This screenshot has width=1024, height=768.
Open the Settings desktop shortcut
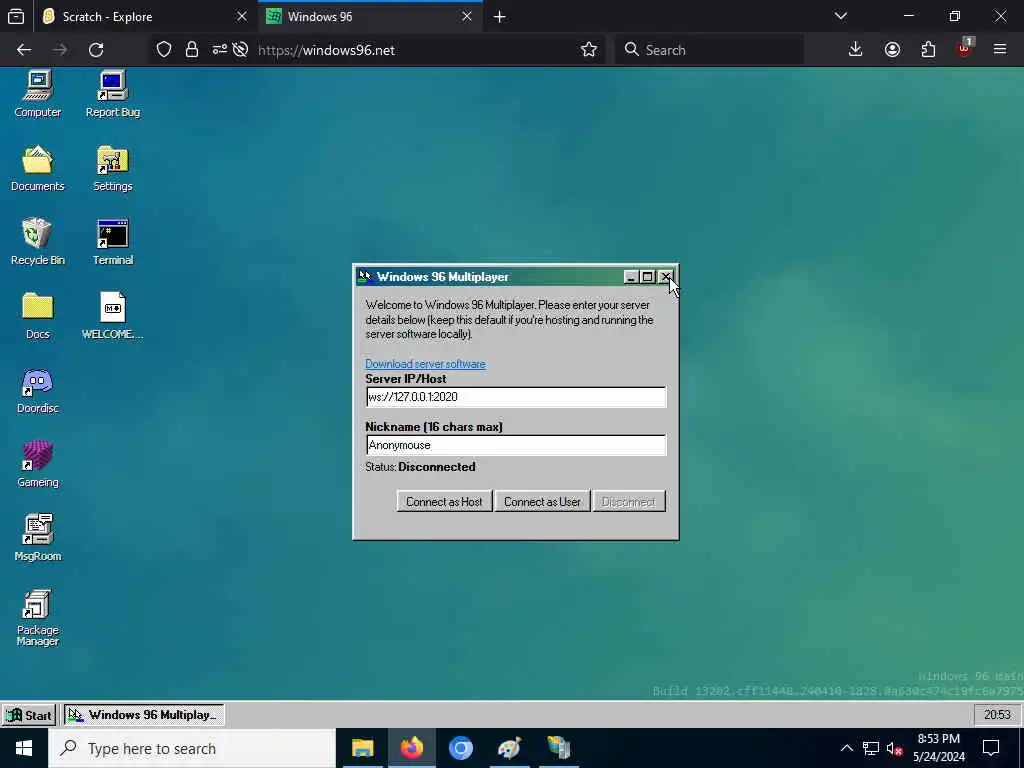[x=112, y=168]
